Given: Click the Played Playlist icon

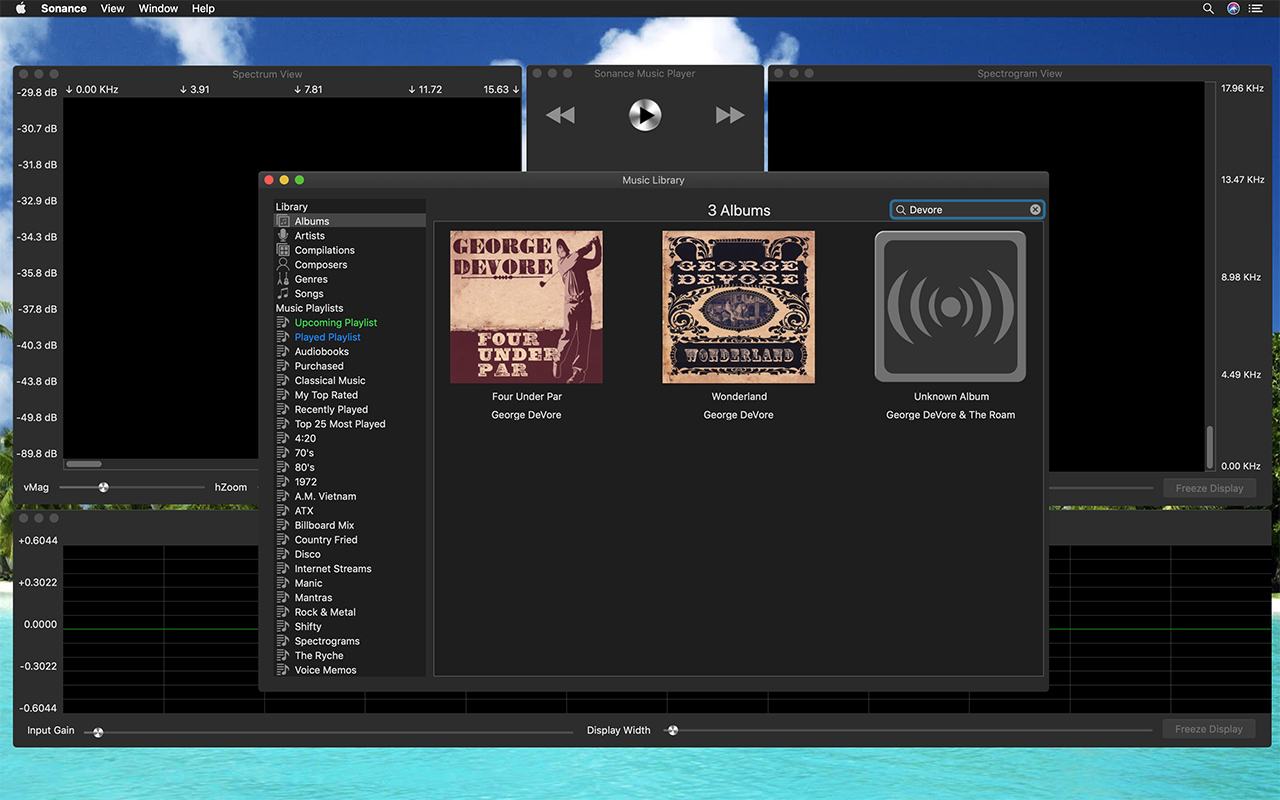Looking at the screenshot, I should [283, 337].
